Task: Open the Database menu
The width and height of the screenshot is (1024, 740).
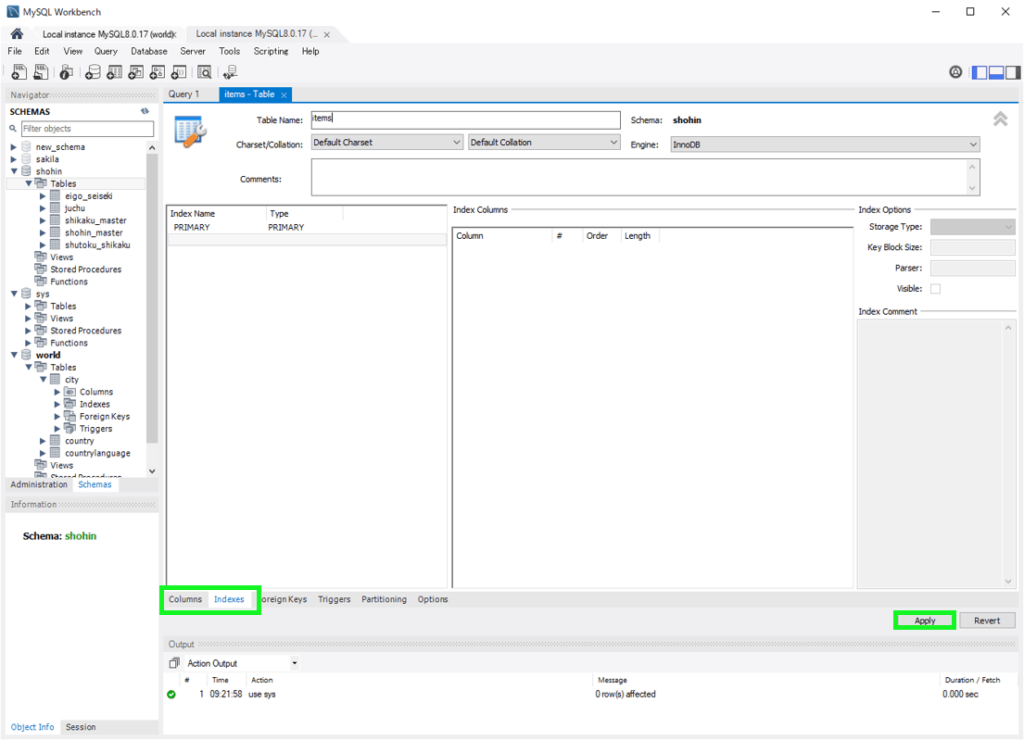Action: coord(149,51)
